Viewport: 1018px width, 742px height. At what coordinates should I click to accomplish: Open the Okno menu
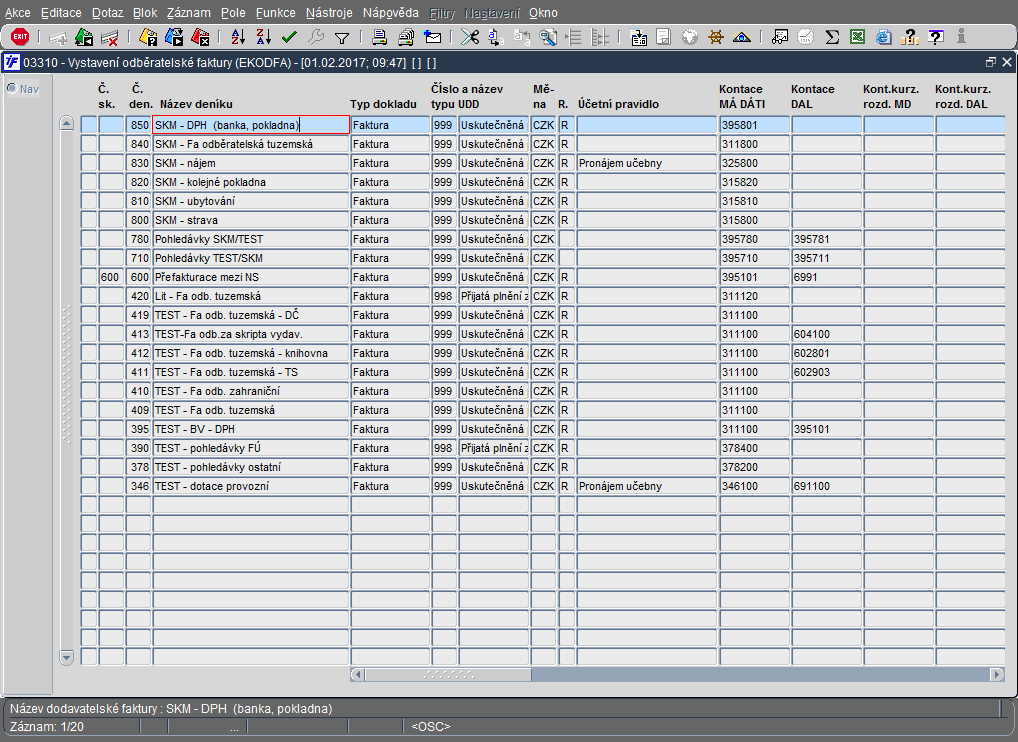543,12
